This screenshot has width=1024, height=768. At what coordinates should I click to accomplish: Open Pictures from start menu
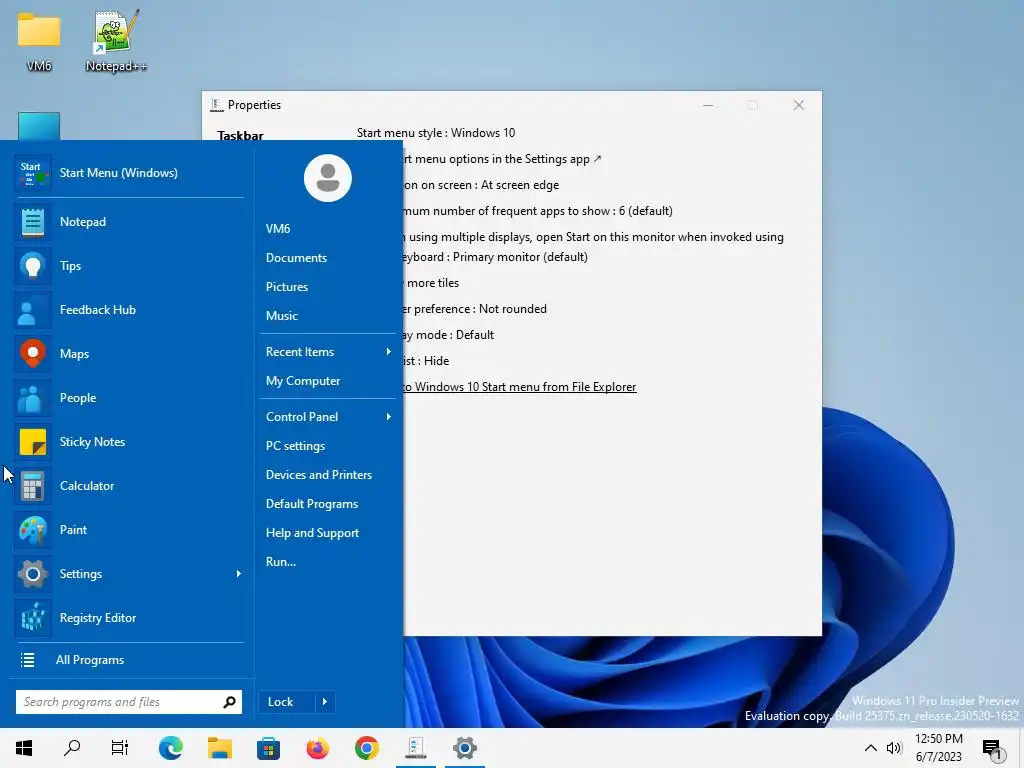(287, 287)
